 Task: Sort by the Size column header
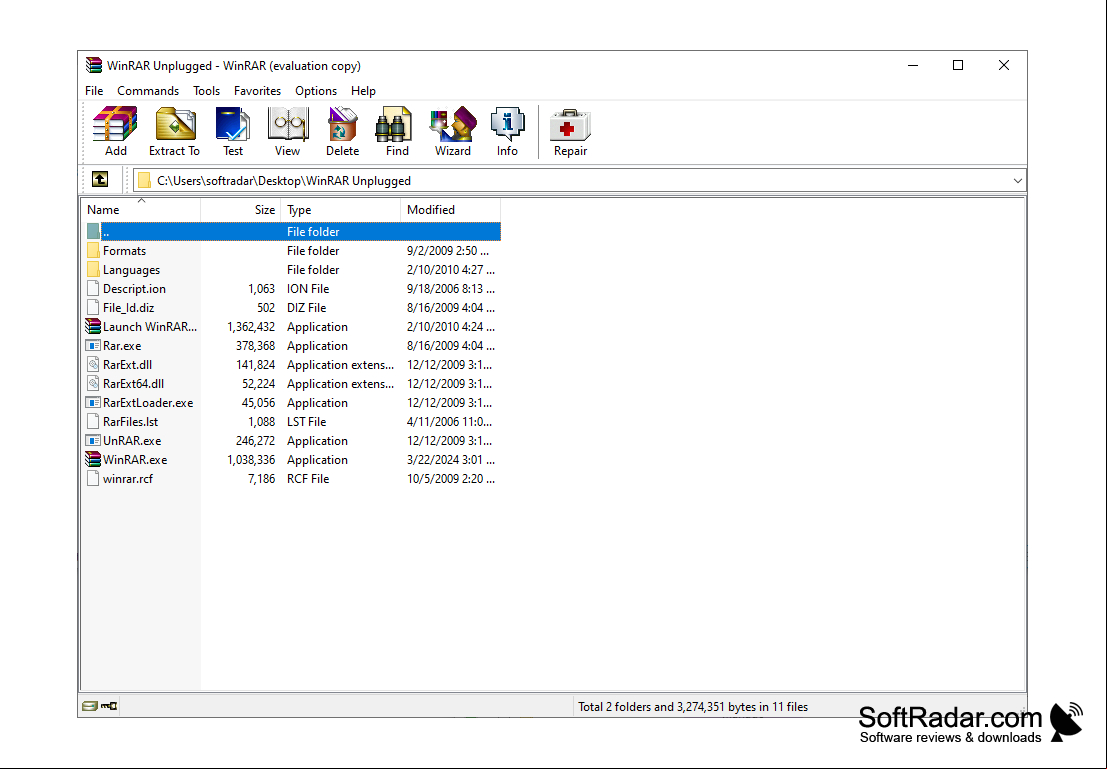pyautogui.click(x=241, y=210)
